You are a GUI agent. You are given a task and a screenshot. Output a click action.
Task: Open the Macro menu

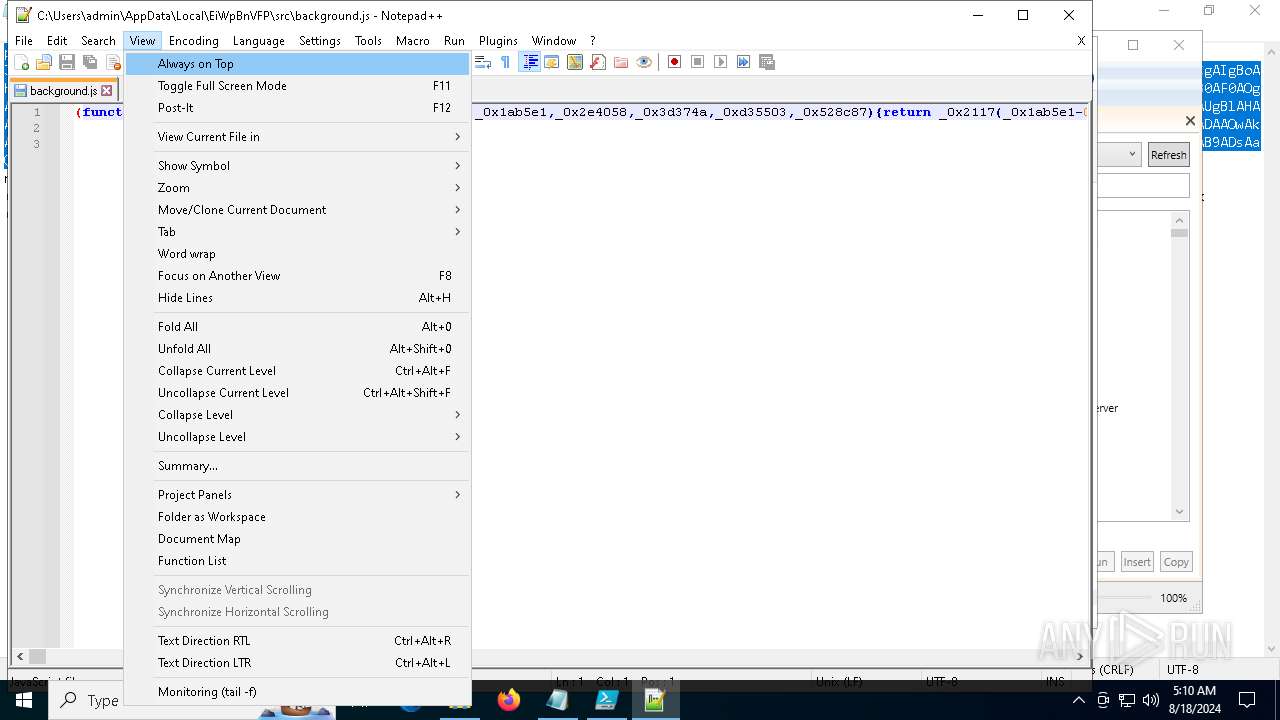pyautogui.click(x=412, y=41)
